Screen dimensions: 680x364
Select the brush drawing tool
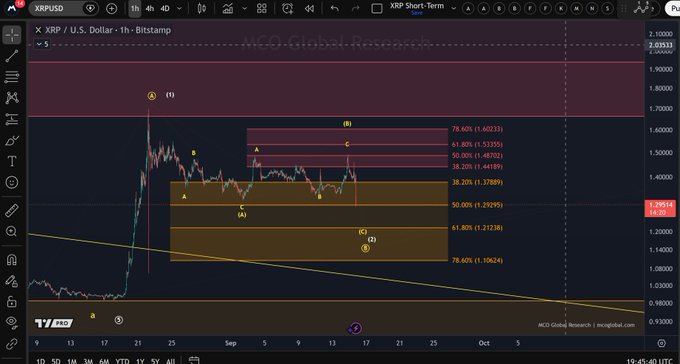12,141
